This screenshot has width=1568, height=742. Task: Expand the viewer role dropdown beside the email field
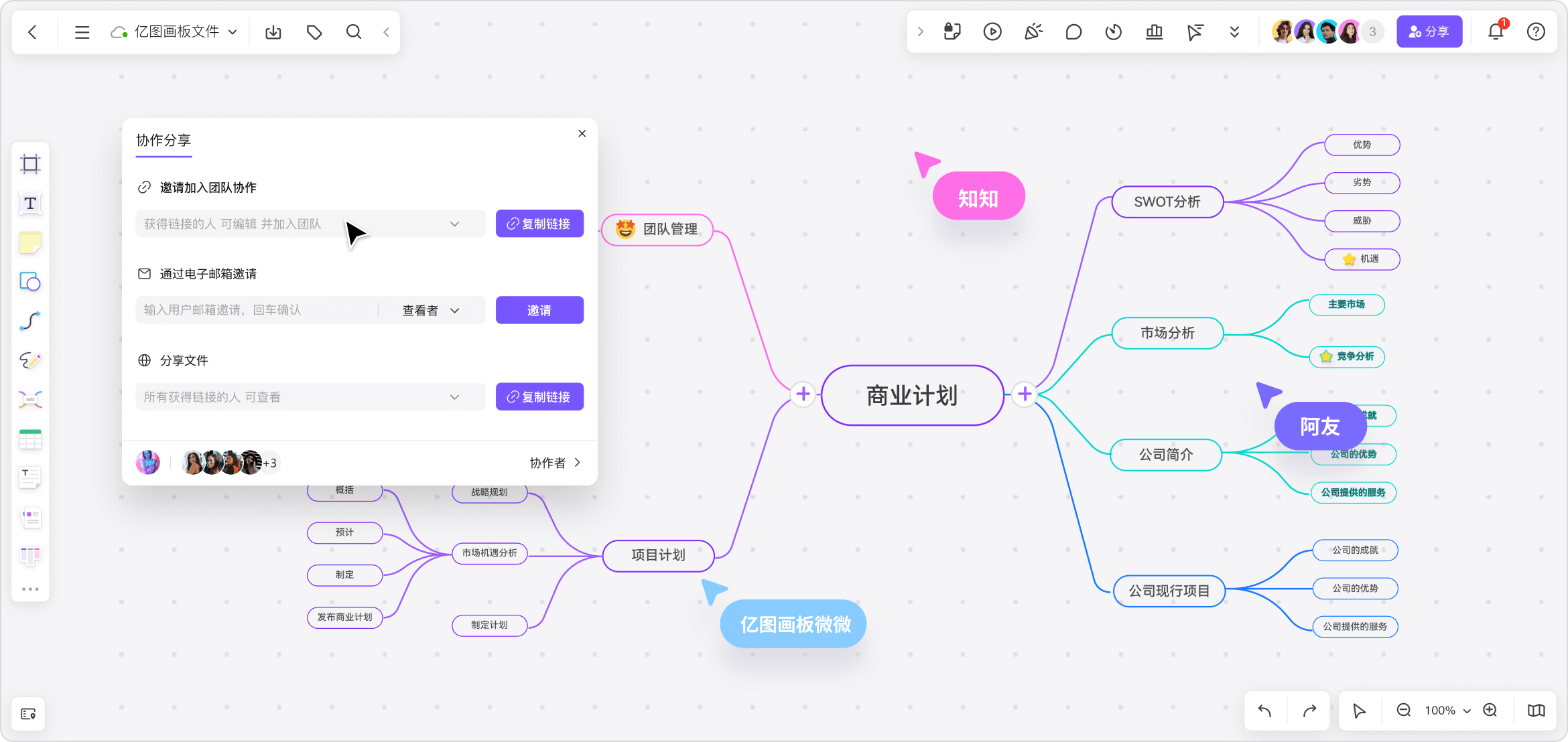coord(429,309)
